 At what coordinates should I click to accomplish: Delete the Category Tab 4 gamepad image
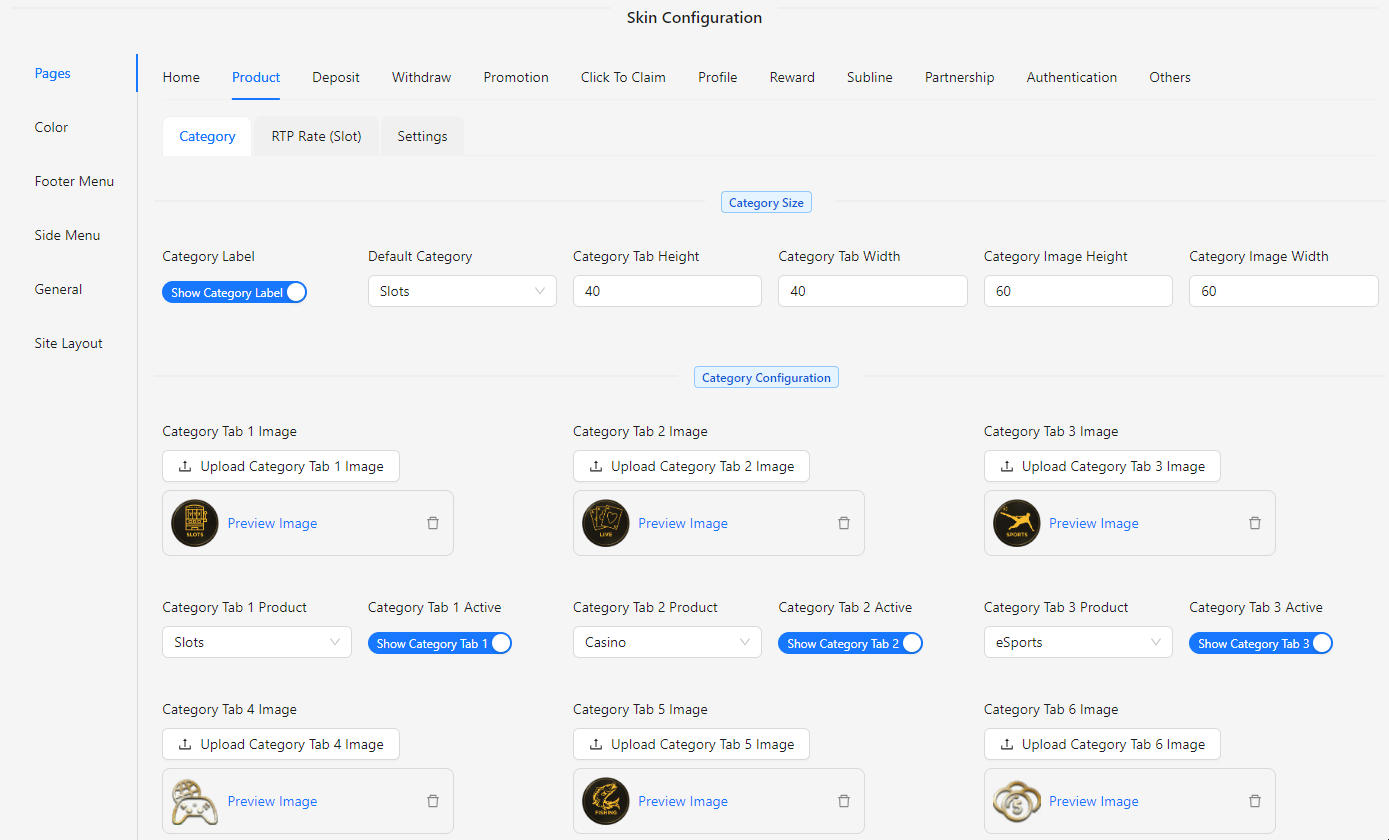433,801
